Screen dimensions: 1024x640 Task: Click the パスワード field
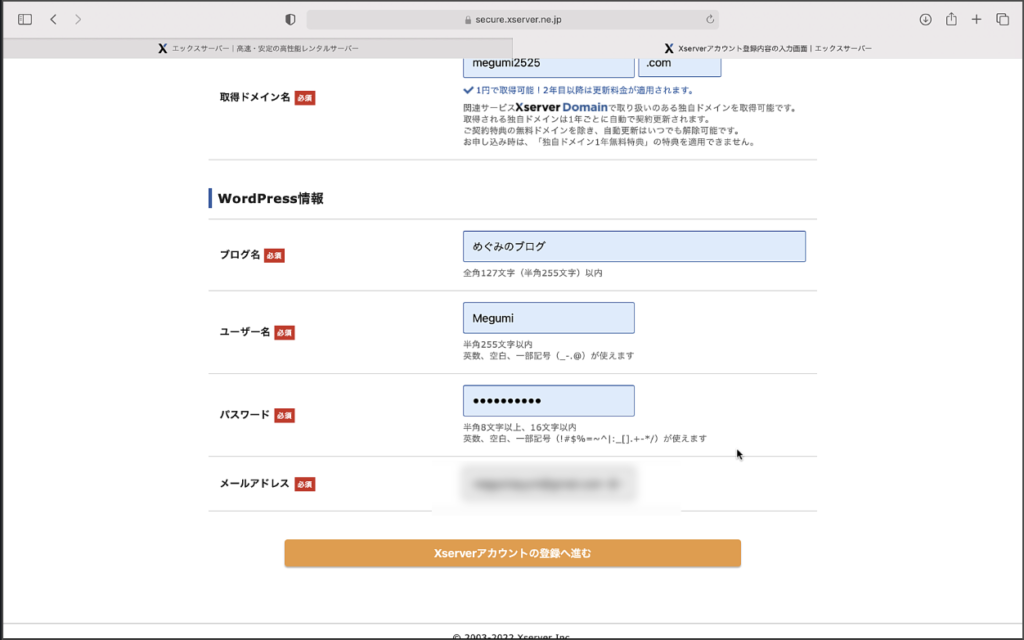tap(549, 401)
